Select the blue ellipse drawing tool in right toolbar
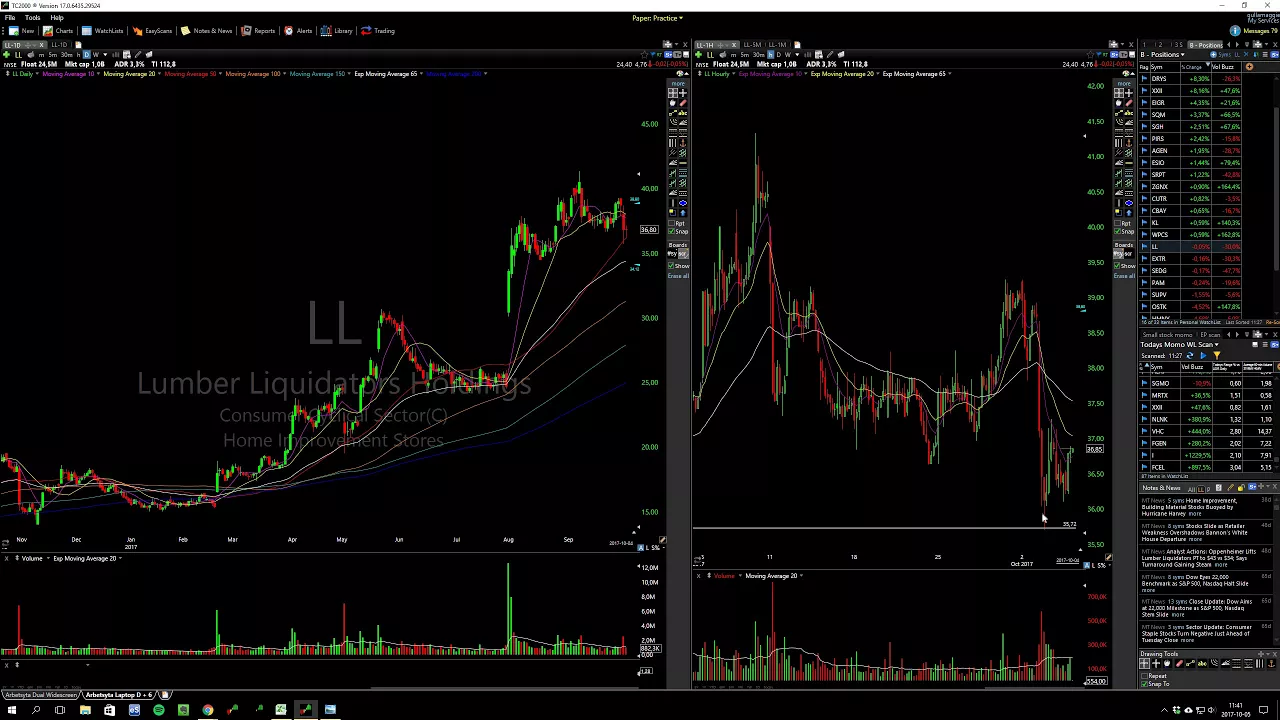This screenshot has width=1280, height=720. (1129, 203)
